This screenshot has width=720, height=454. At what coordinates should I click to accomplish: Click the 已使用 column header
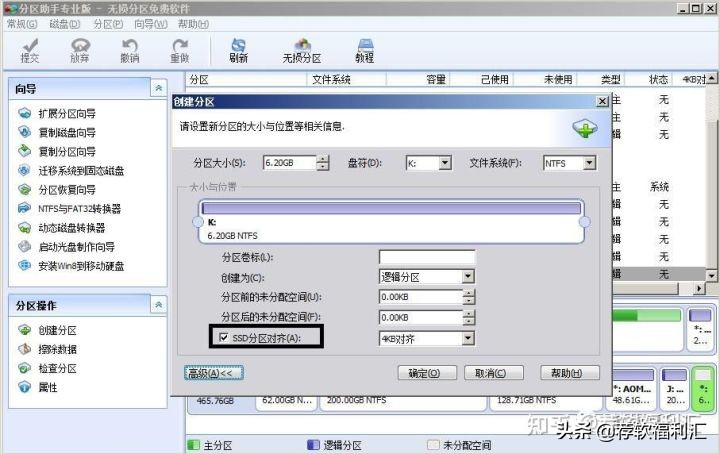[482, 79]
